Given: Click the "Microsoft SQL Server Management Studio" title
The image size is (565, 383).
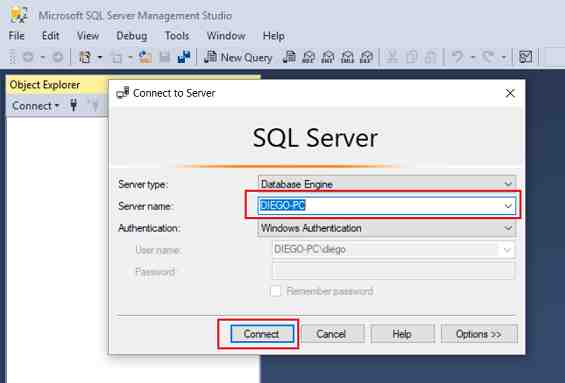Looking at the screenshot, I should [x=135, y=15].
